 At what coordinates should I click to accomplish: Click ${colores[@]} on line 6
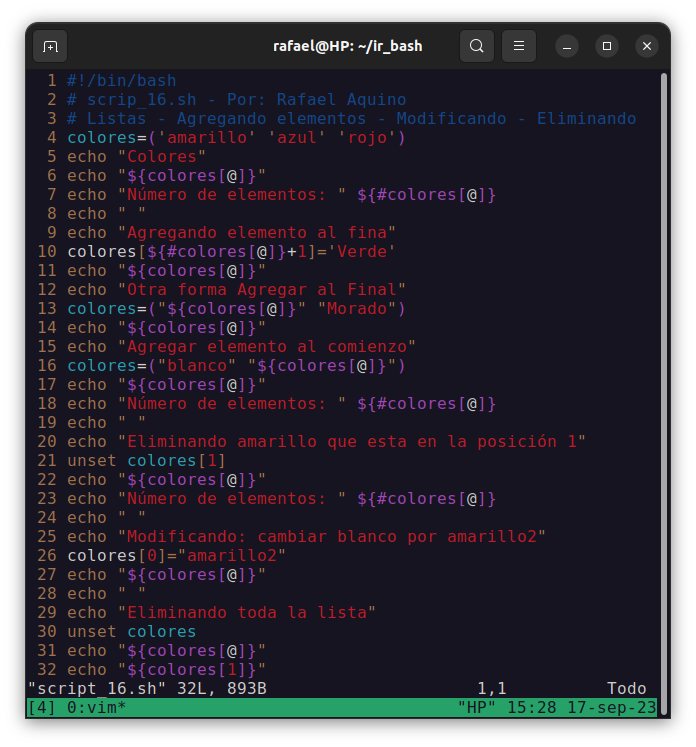point(192,176)
